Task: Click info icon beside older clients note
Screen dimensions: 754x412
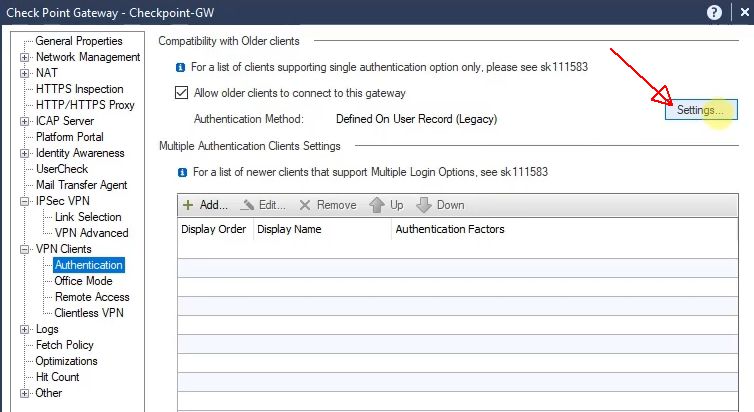Action: point(180,67)
